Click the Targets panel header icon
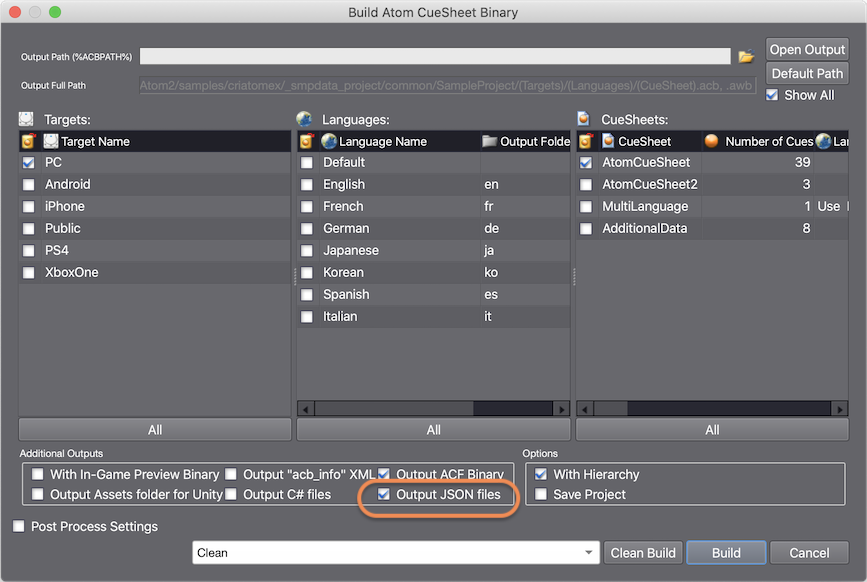The width and height of the screenshot is (867, 582). pos(26,119)
